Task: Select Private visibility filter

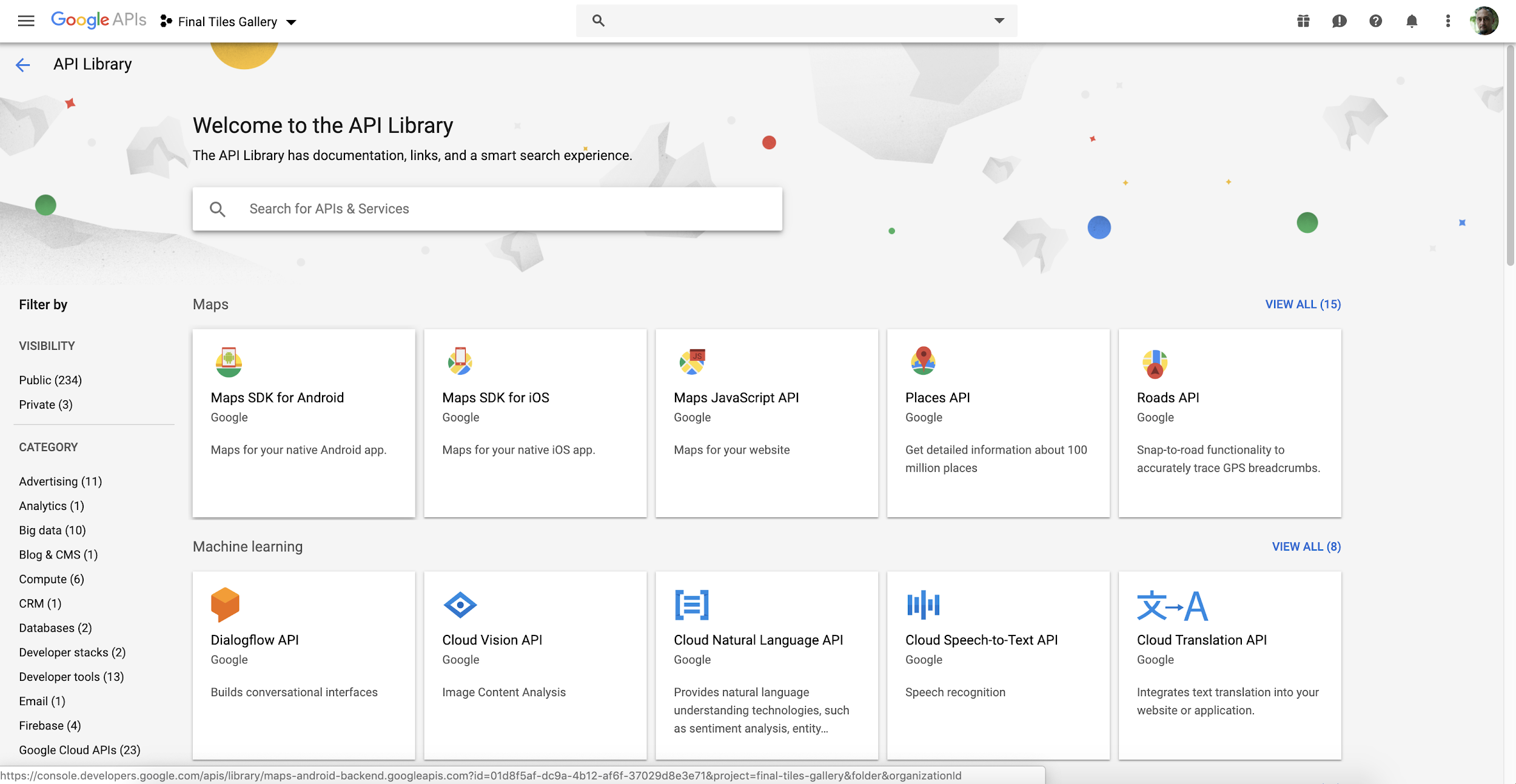Action: pyautogui.click(x=44, y=404)
